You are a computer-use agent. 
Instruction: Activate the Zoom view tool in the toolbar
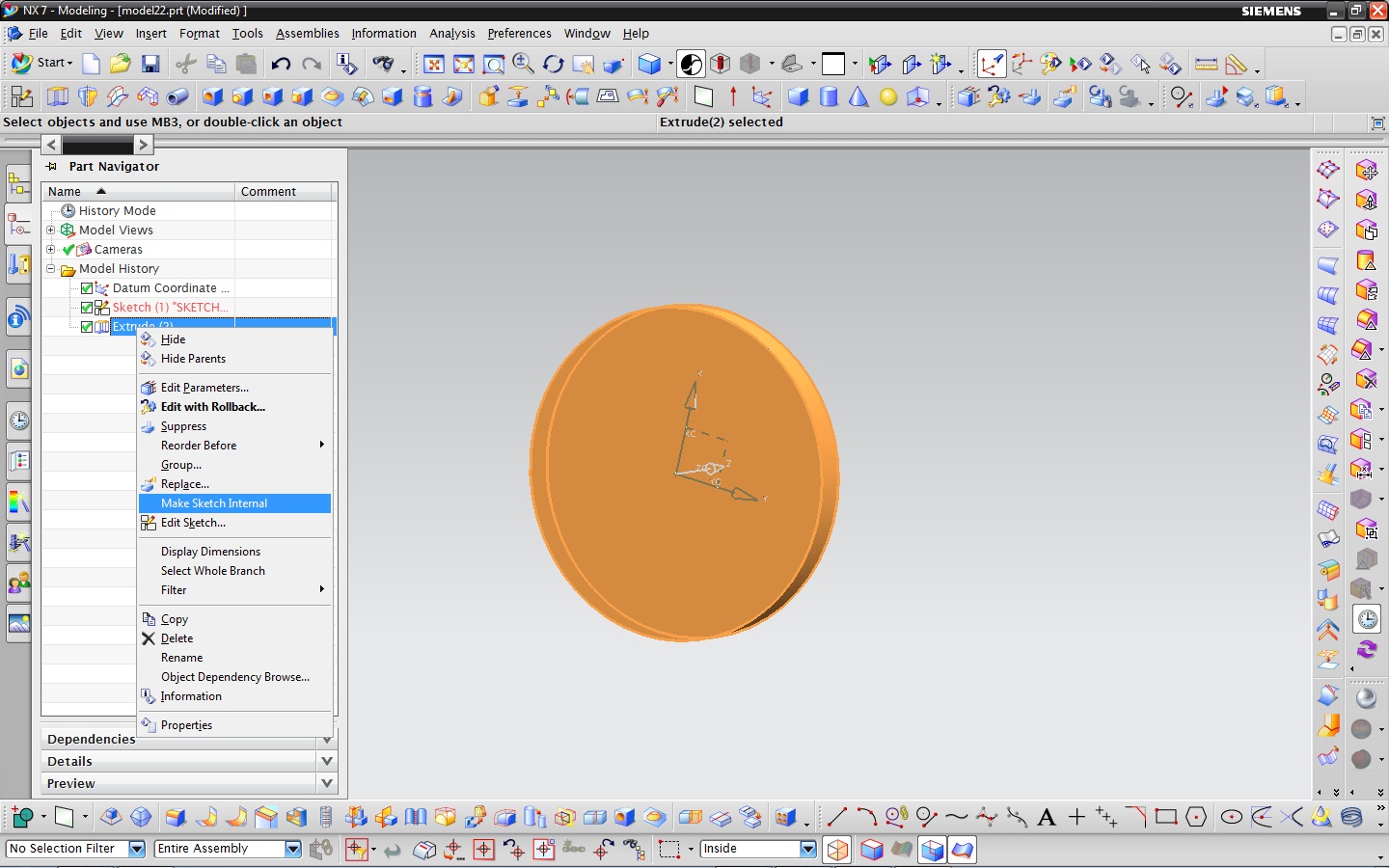tap(524, 64)
